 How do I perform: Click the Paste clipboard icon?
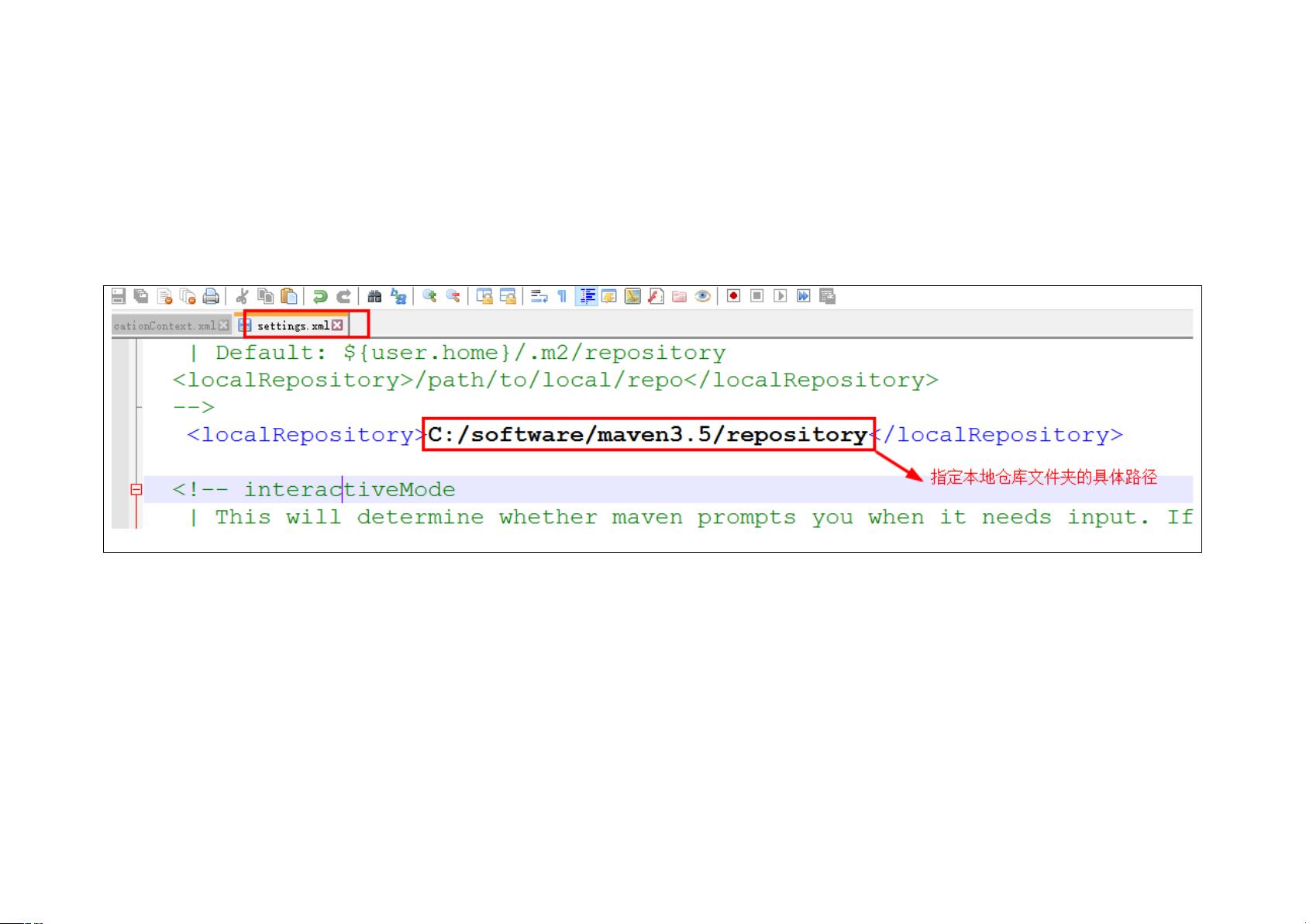coord(289,296)
